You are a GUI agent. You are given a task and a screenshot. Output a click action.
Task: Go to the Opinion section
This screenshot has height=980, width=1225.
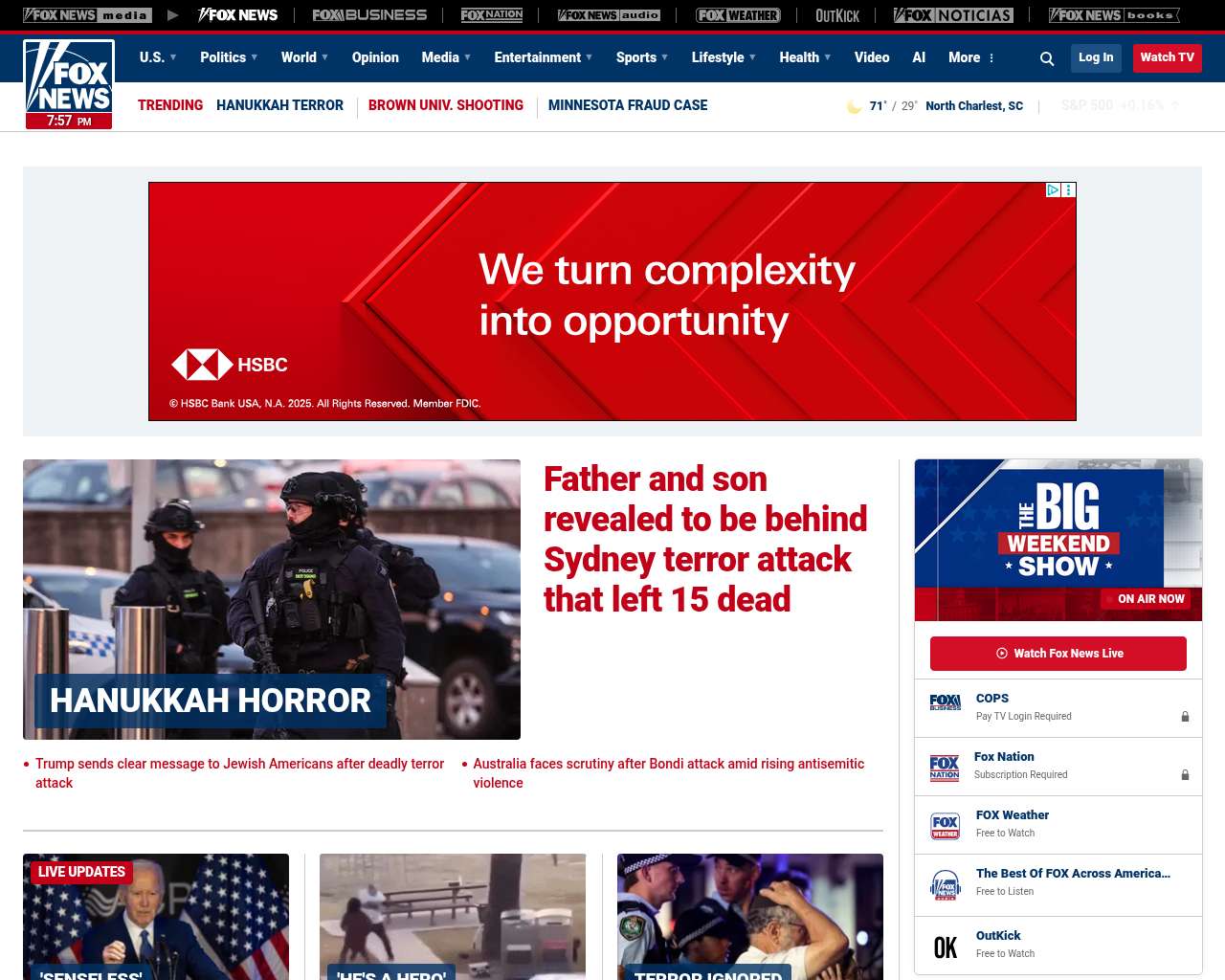coord(375,57)
